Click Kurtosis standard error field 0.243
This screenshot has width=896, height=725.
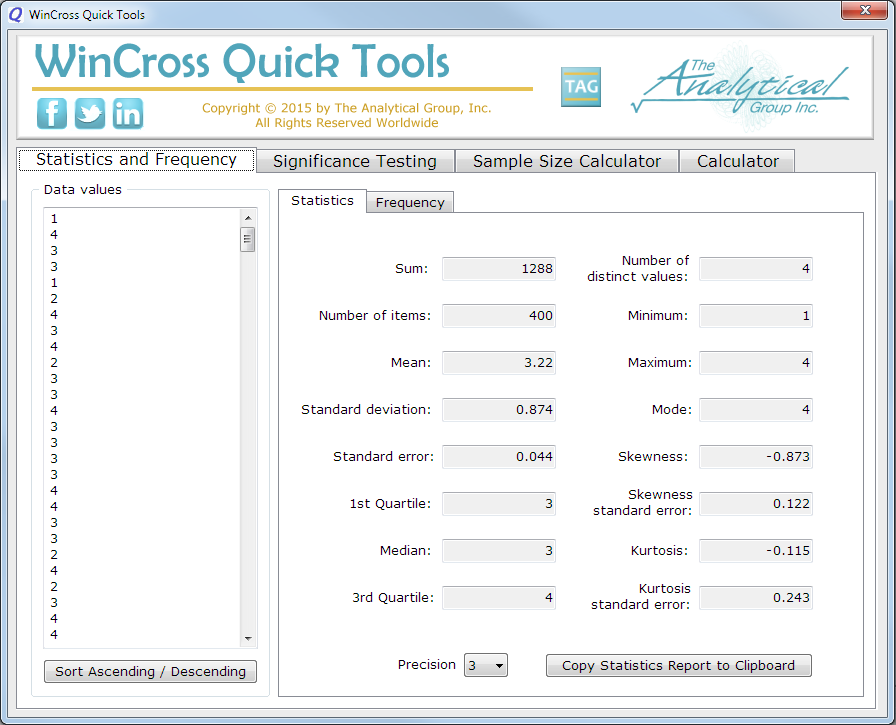[755, 598]
